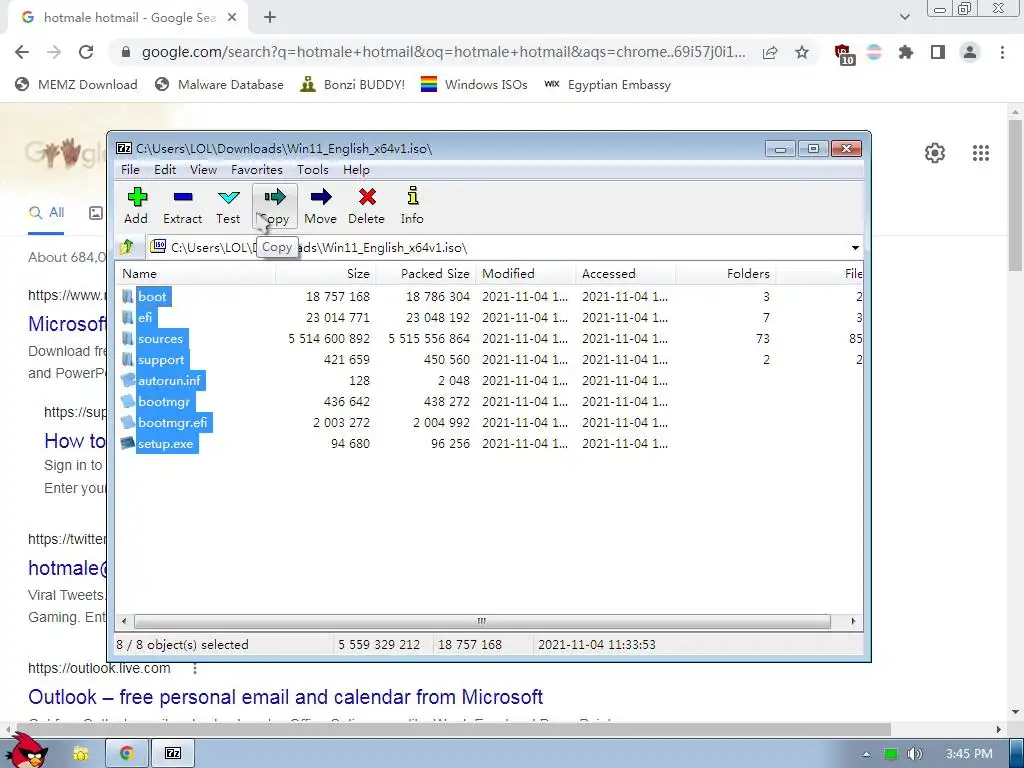Select the All search tab
Screen dimensions: 1024x768
coord(46,212)
